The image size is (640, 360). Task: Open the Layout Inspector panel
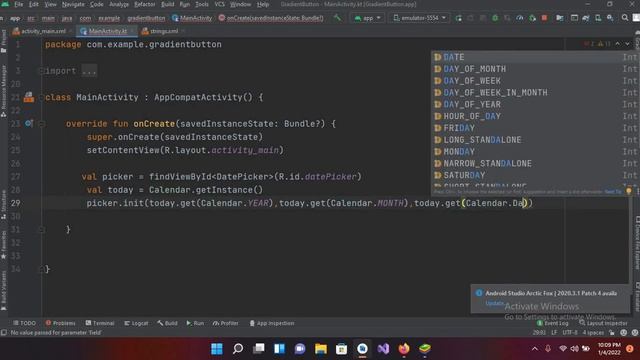[603, 323]
